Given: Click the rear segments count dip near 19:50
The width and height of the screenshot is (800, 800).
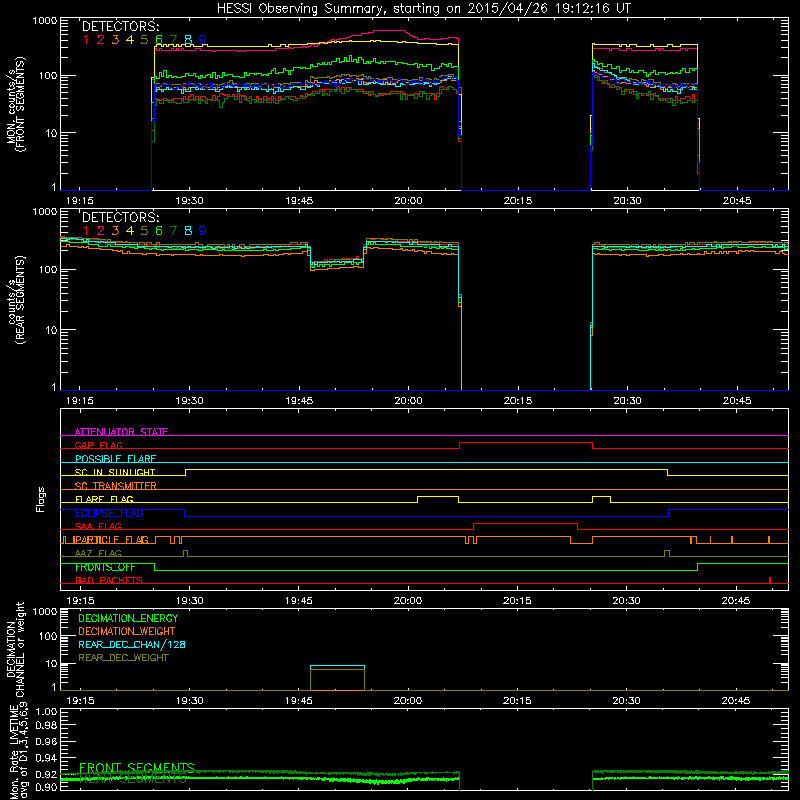Looking at the screenshot, I should pyautogui.click(x=337, y=264).
